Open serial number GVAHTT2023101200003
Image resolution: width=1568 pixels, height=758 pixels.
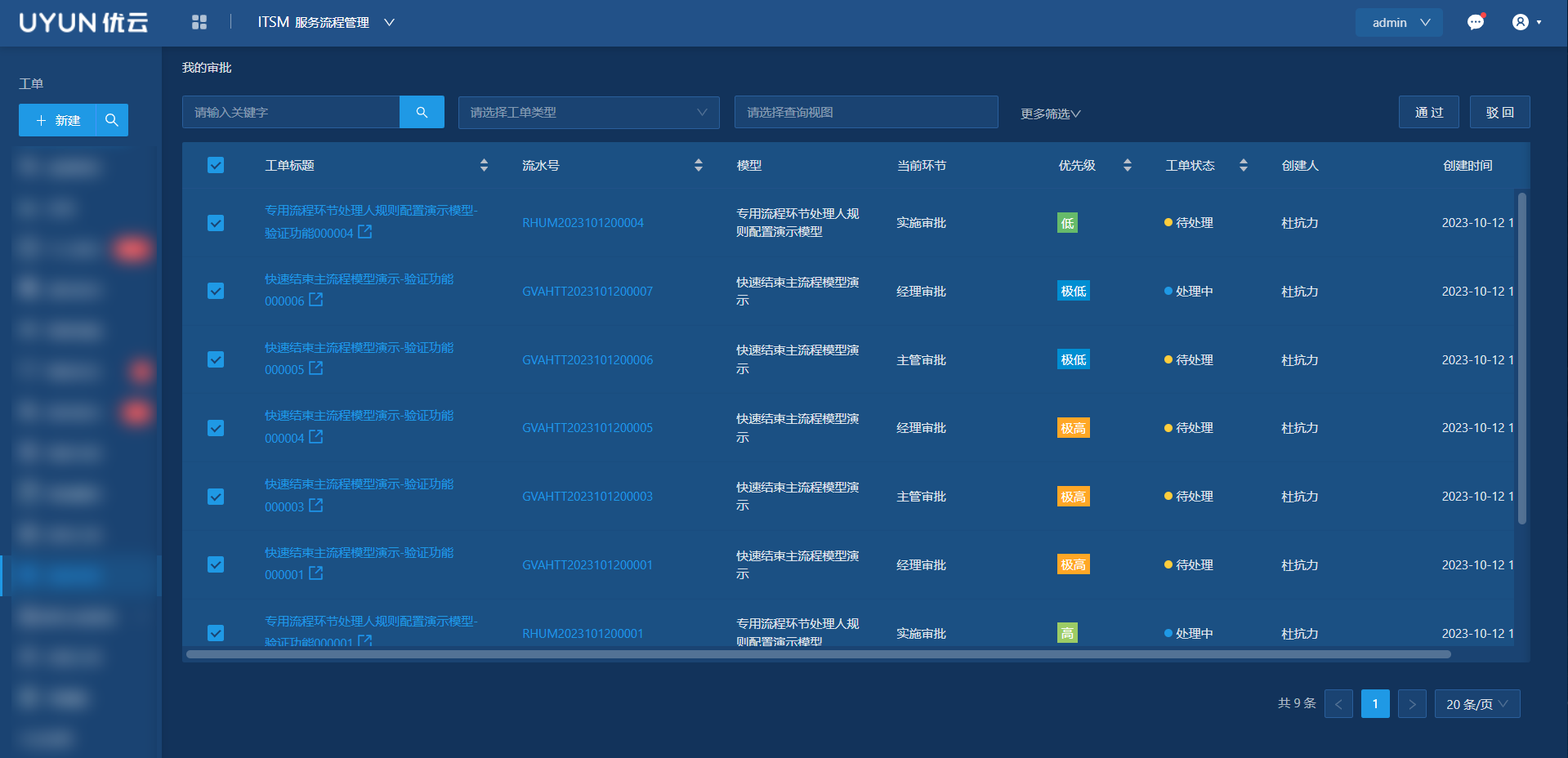point(587,497)
